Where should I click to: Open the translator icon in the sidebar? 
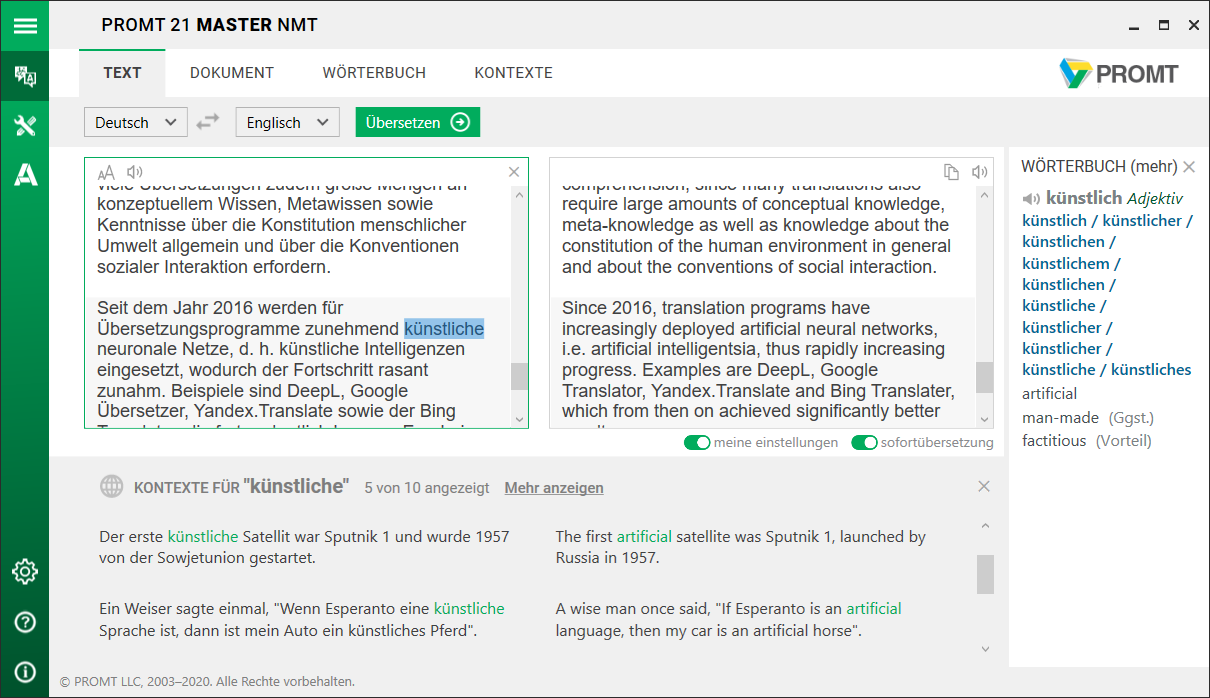tap(25, 76)
